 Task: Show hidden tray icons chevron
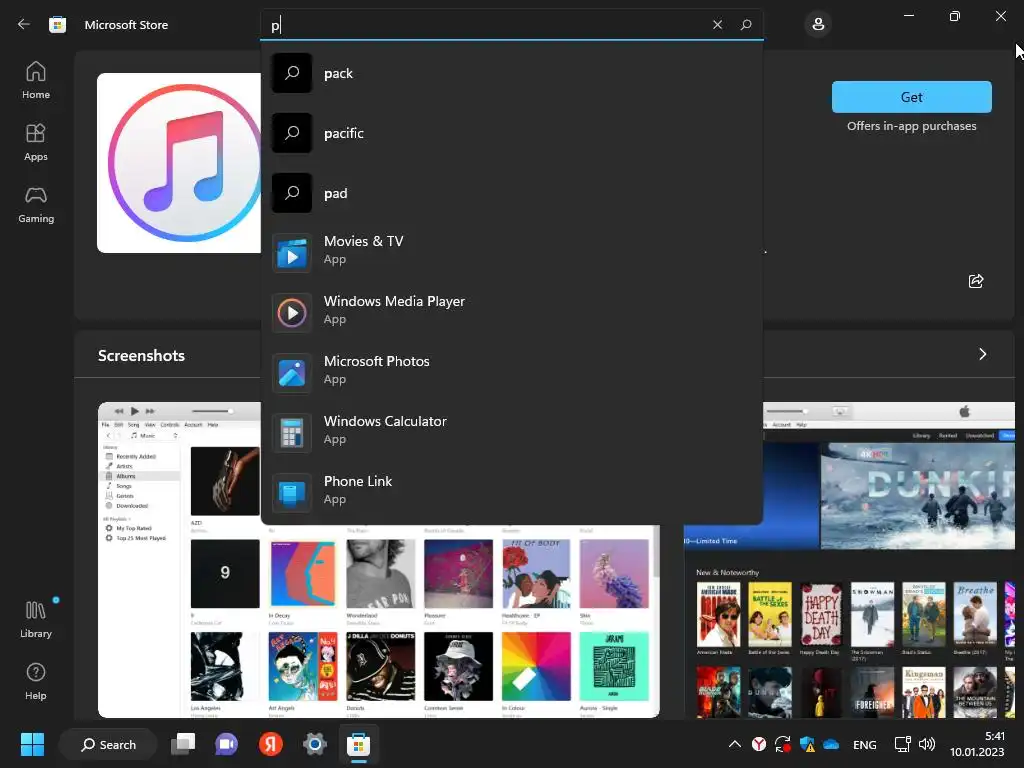735,744
